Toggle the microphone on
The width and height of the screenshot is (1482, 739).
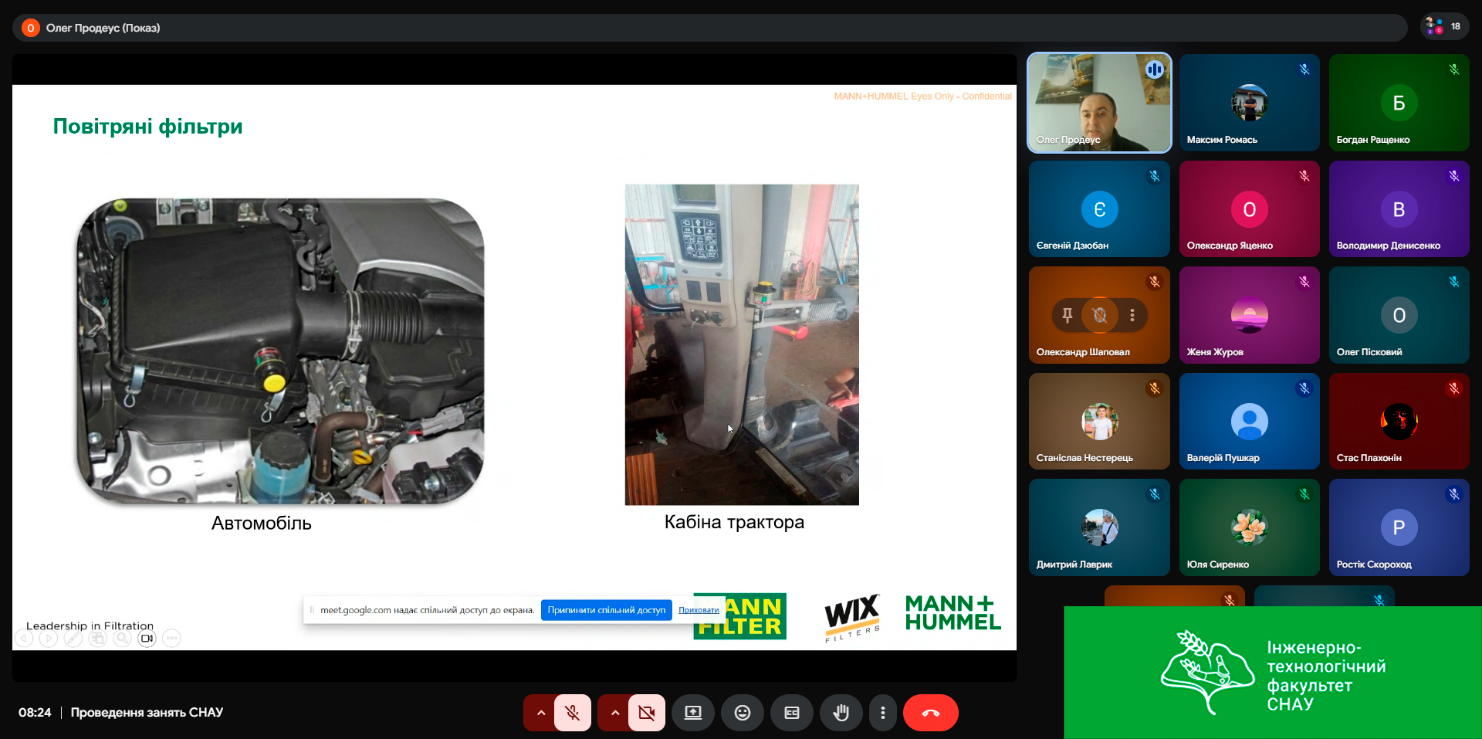click(573, 713)
